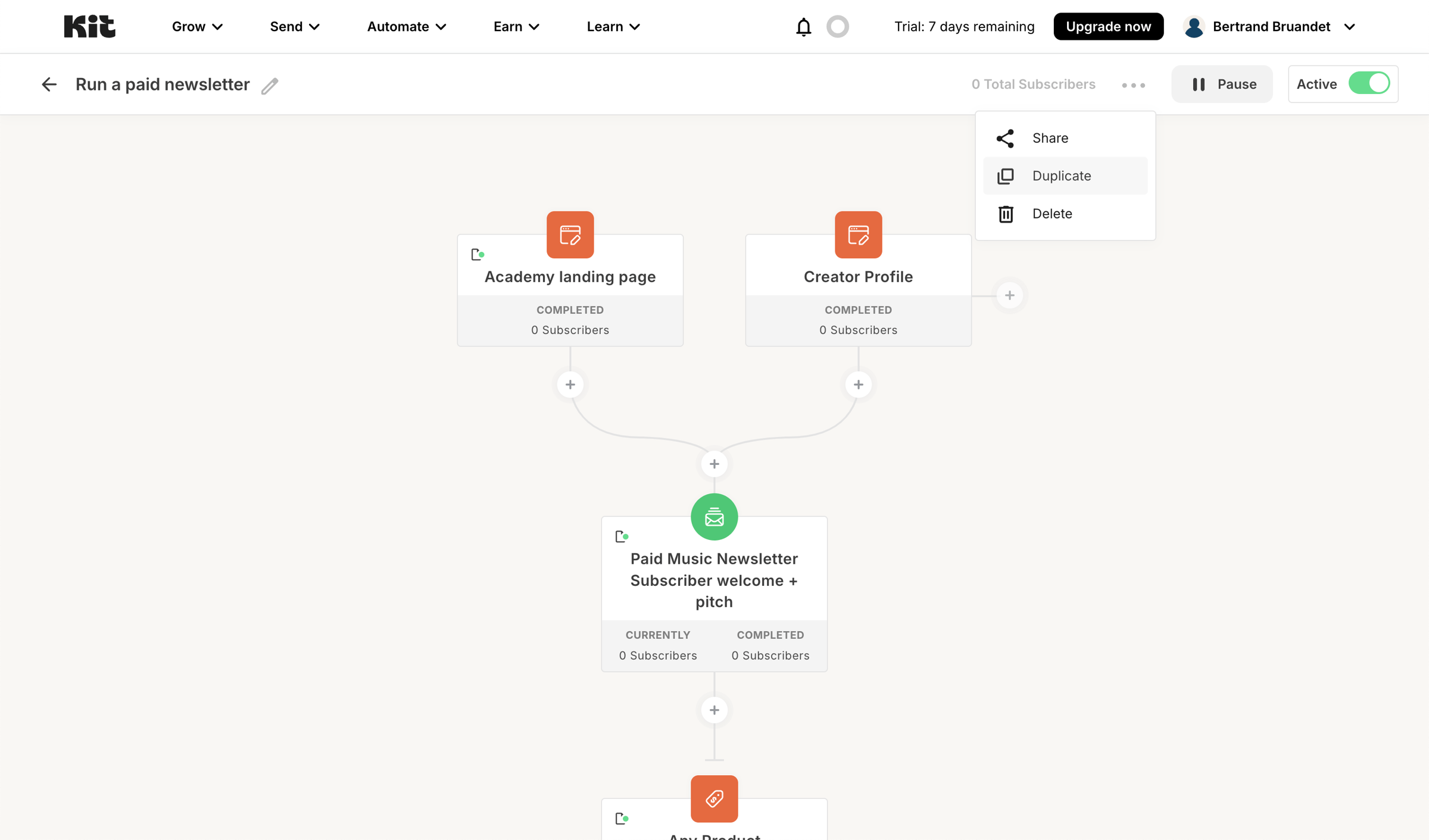Screen dimensions: 1429x840
Task: Click Bertrand Bruandet's avatar icon
Action: coord(1194,27)
